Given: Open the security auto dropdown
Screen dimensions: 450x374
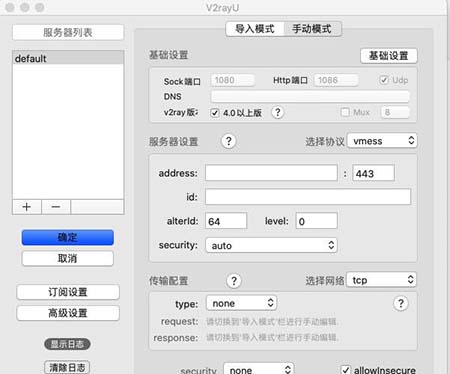Looking at the screenshot, I should pos(271,245).
